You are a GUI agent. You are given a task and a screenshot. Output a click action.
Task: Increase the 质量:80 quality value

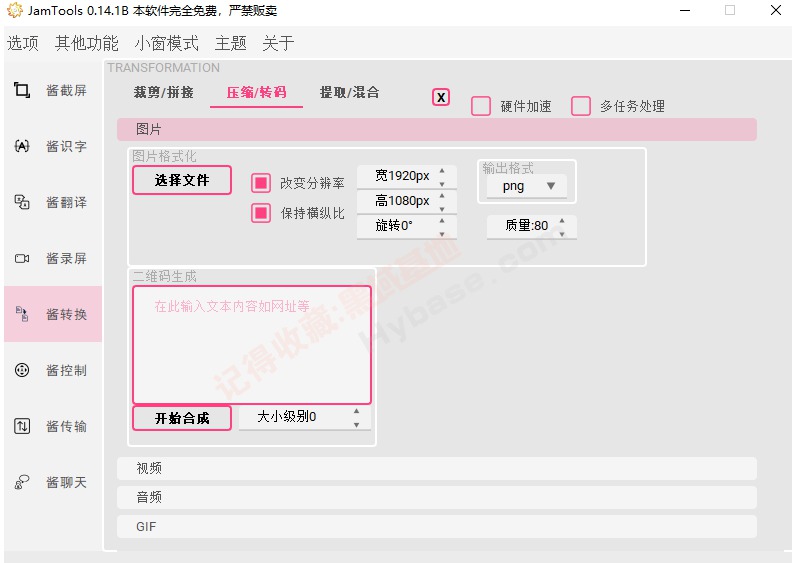[562, 221]
